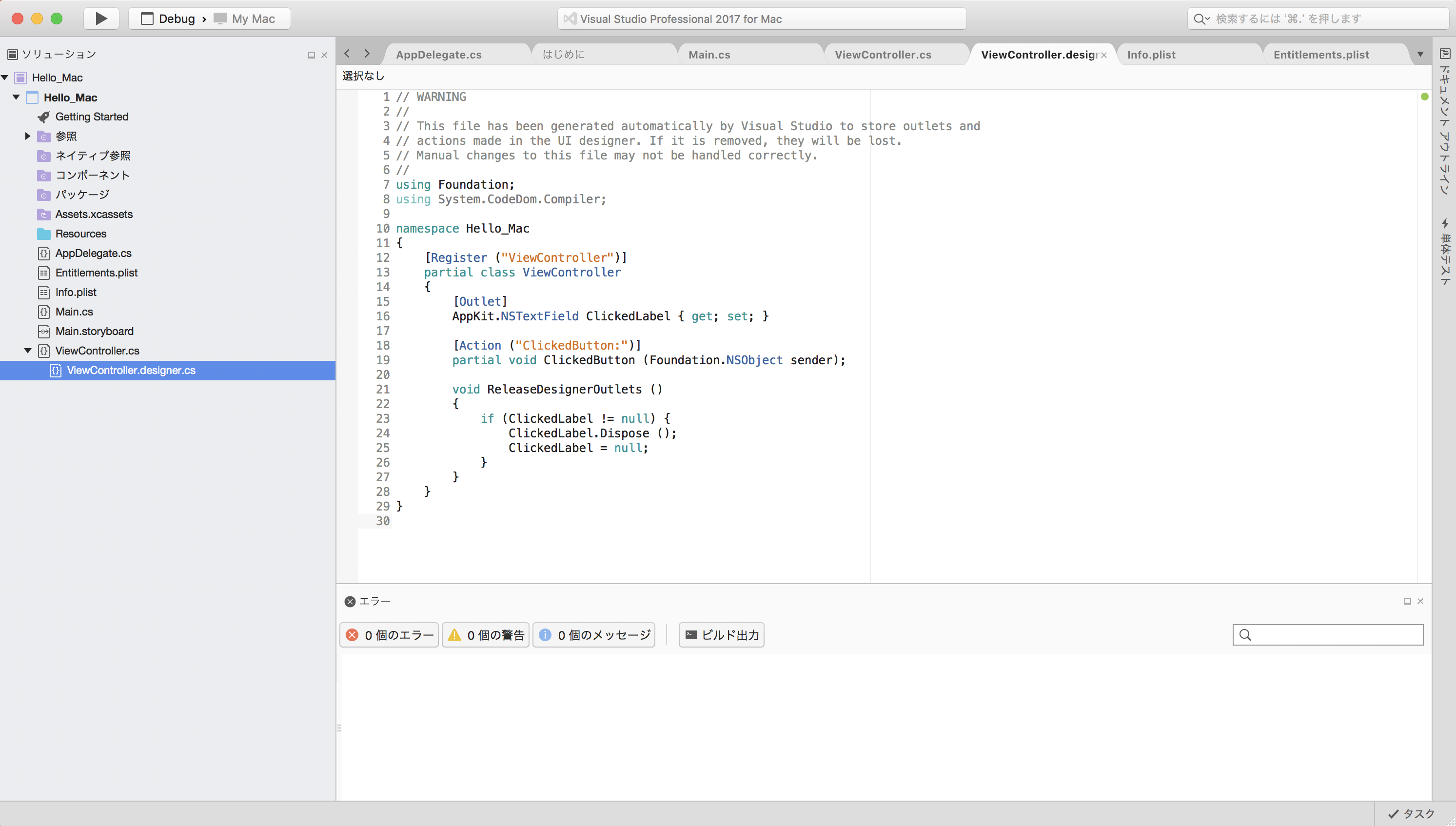This screenshot has width=1456, height=826.
Task: Click the back navigation arrow in toolbar
Action: click(x=347, y=53)
